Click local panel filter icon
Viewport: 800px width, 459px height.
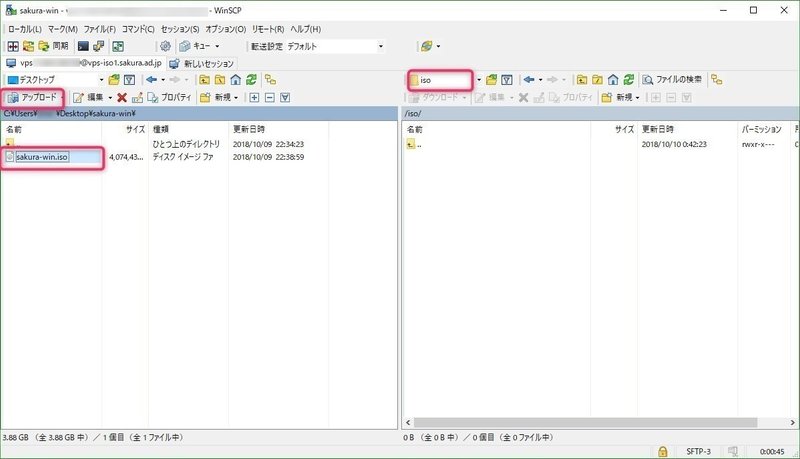click(x=130, y=80)
